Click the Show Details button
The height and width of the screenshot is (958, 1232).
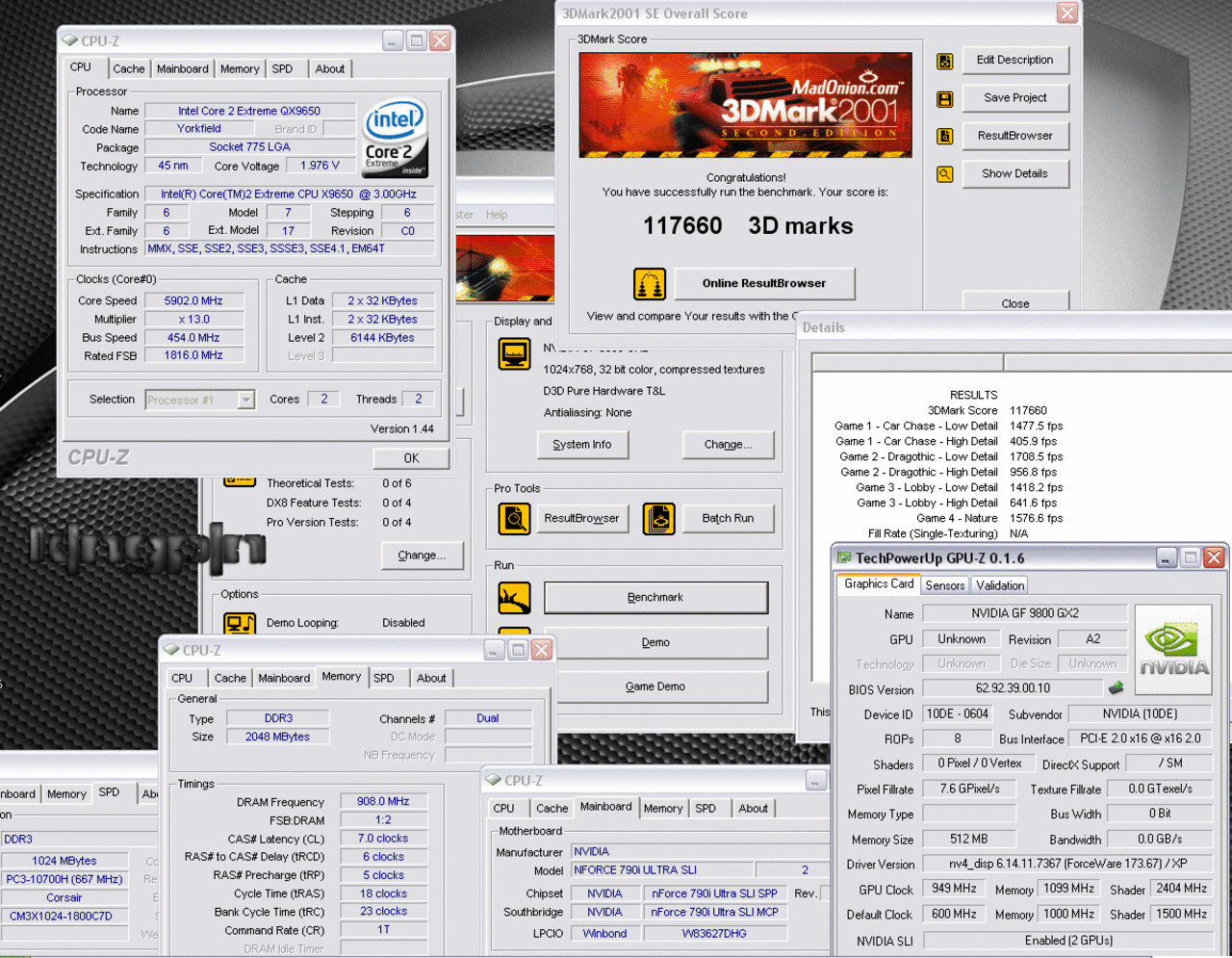(1014, 174)
